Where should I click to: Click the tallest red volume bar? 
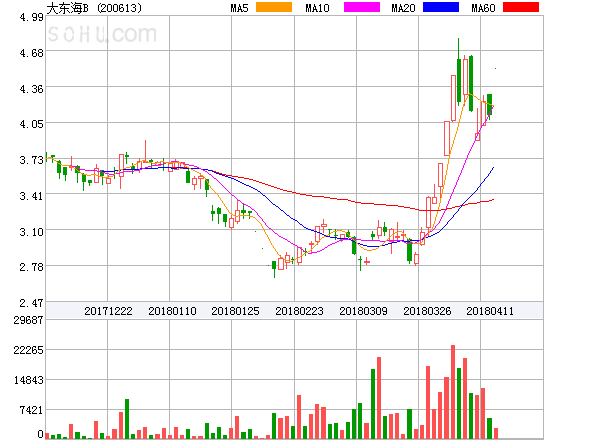pyautogui.click(x=453, y=392)
